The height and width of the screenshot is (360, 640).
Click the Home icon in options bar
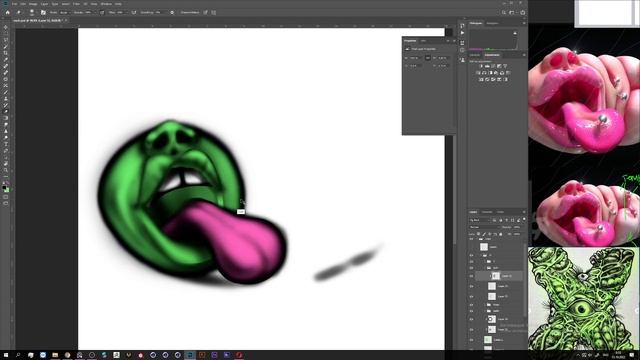pyautogui.click(x=7, y=12)
